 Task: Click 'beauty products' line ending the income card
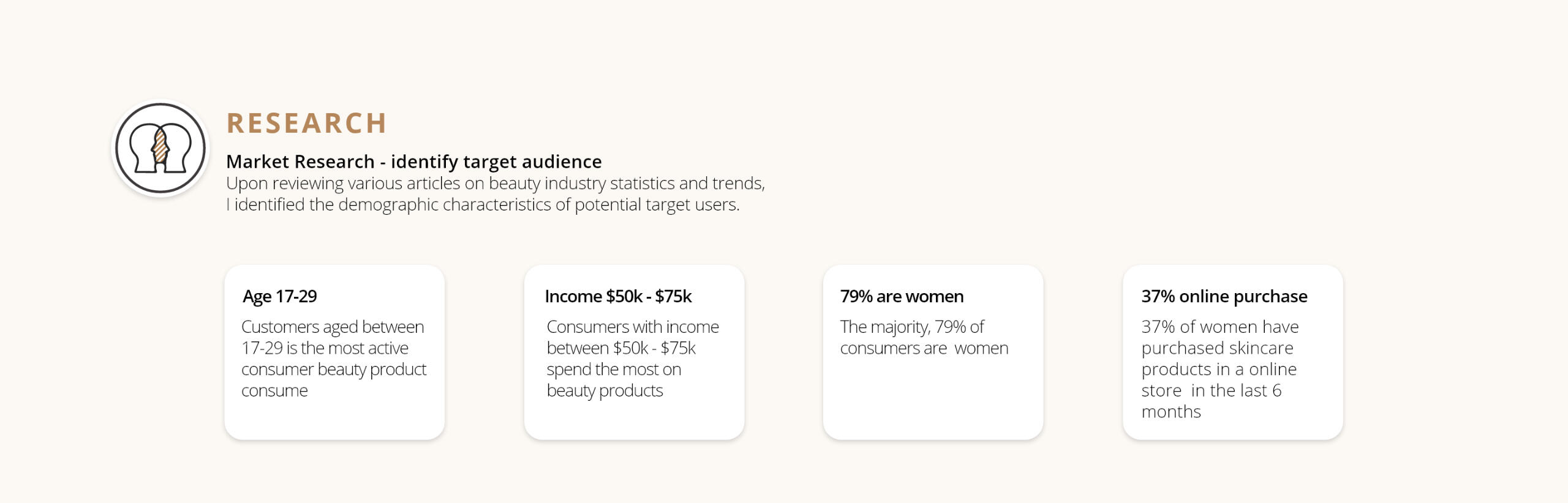coord(605,390)
